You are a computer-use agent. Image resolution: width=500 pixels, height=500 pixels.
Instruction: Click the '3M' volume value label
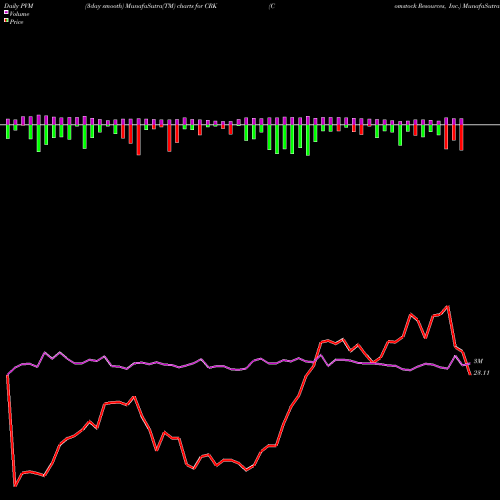478,361
